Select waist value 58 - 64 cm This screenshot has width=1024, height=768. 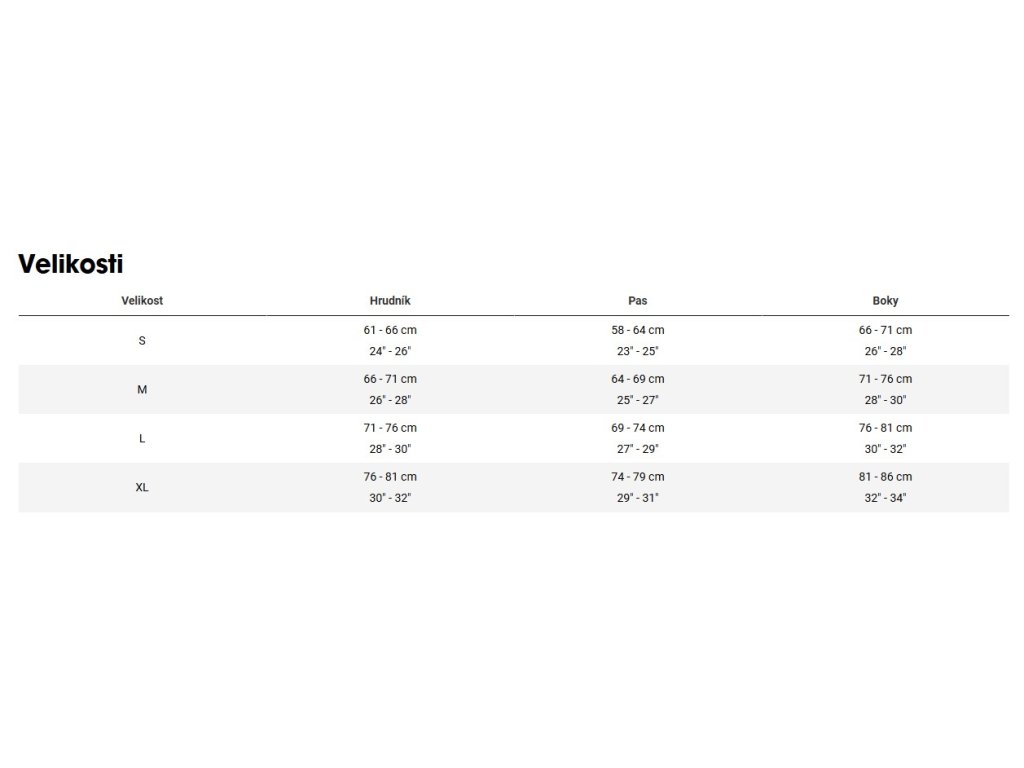(x=638, y=330)
